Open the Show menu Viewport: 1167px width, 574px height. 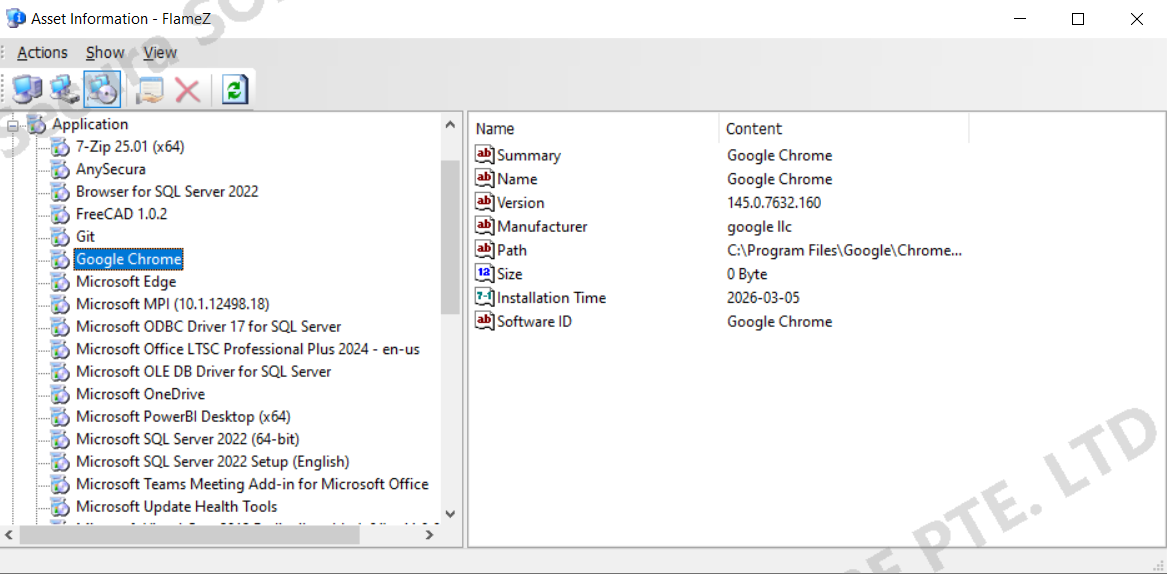click(x=105, y=53)
